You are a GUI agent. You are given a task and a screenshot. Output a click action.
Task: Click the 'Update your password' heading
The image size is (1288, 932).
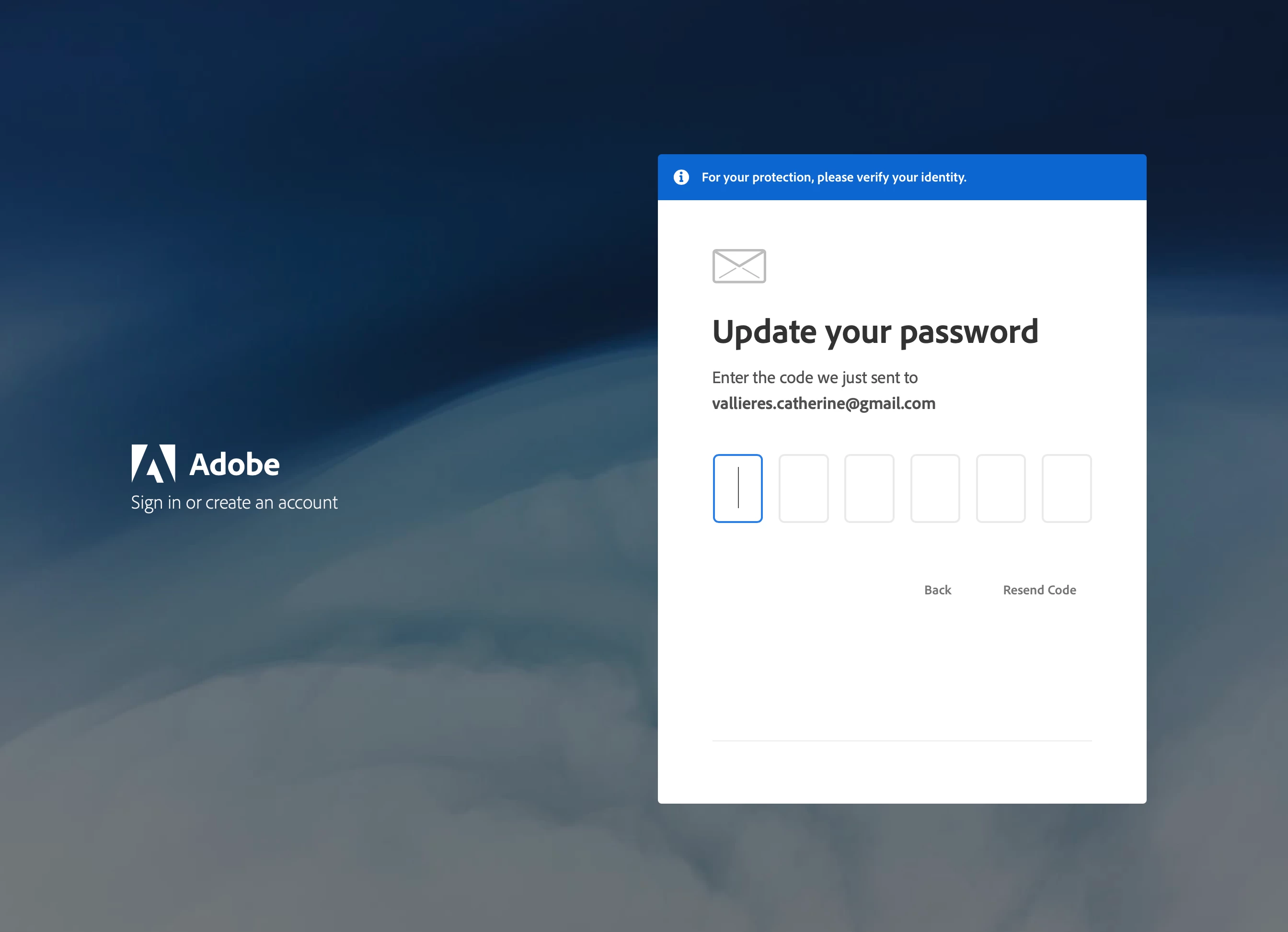point(874,331)
